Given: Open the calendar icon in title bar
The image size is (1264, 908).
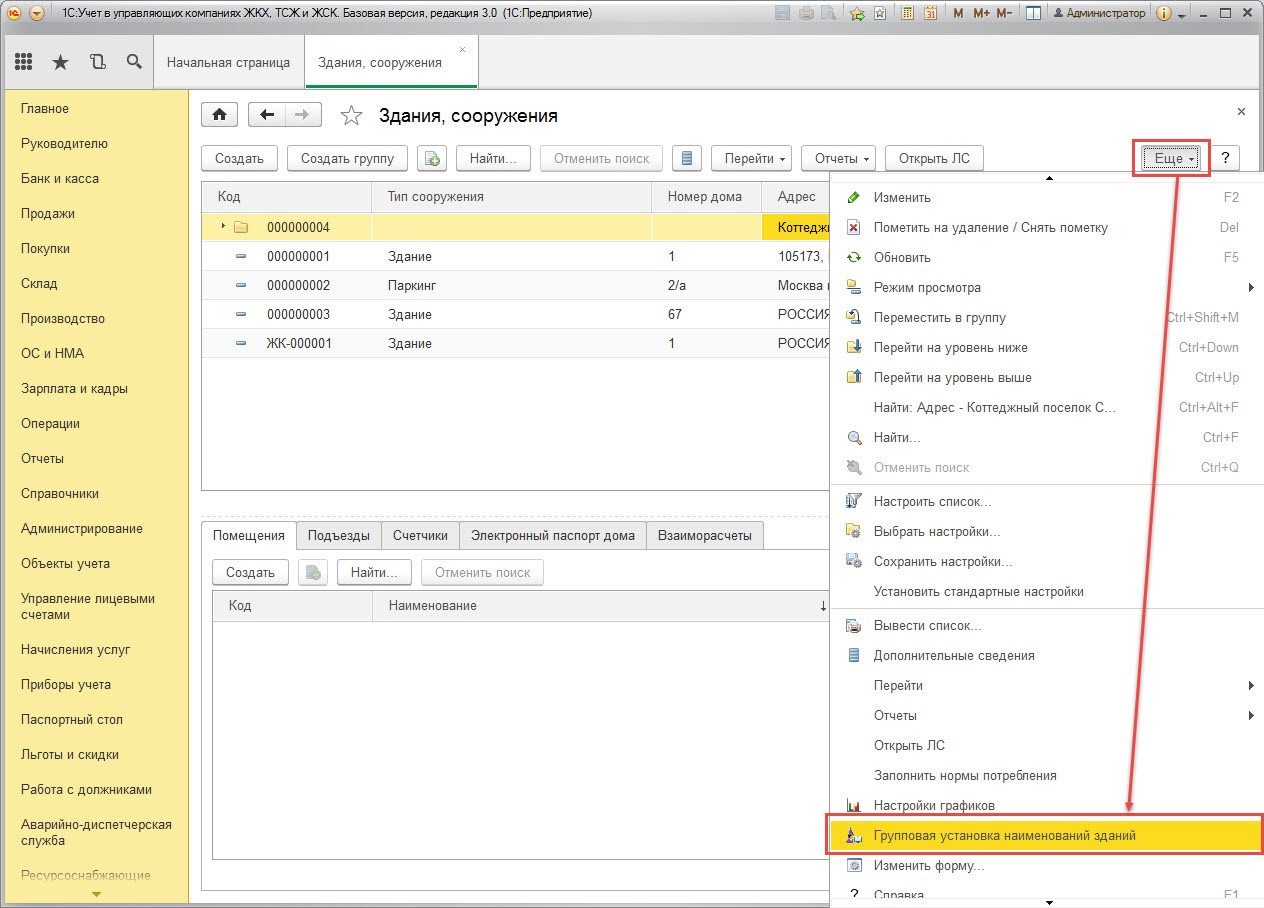Looking at the screenshot, I should click(930, 14).
